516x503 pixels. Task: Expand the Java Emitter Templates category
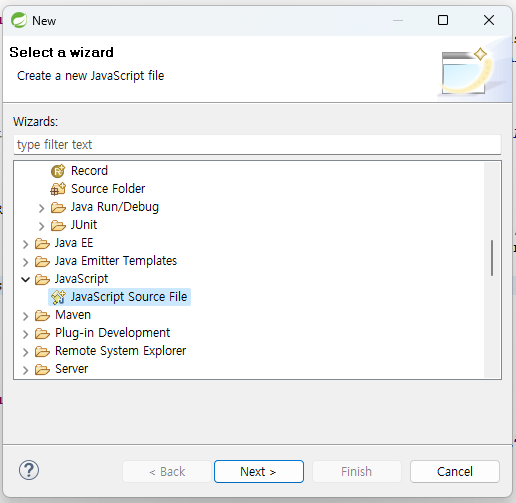pos(25,262)
